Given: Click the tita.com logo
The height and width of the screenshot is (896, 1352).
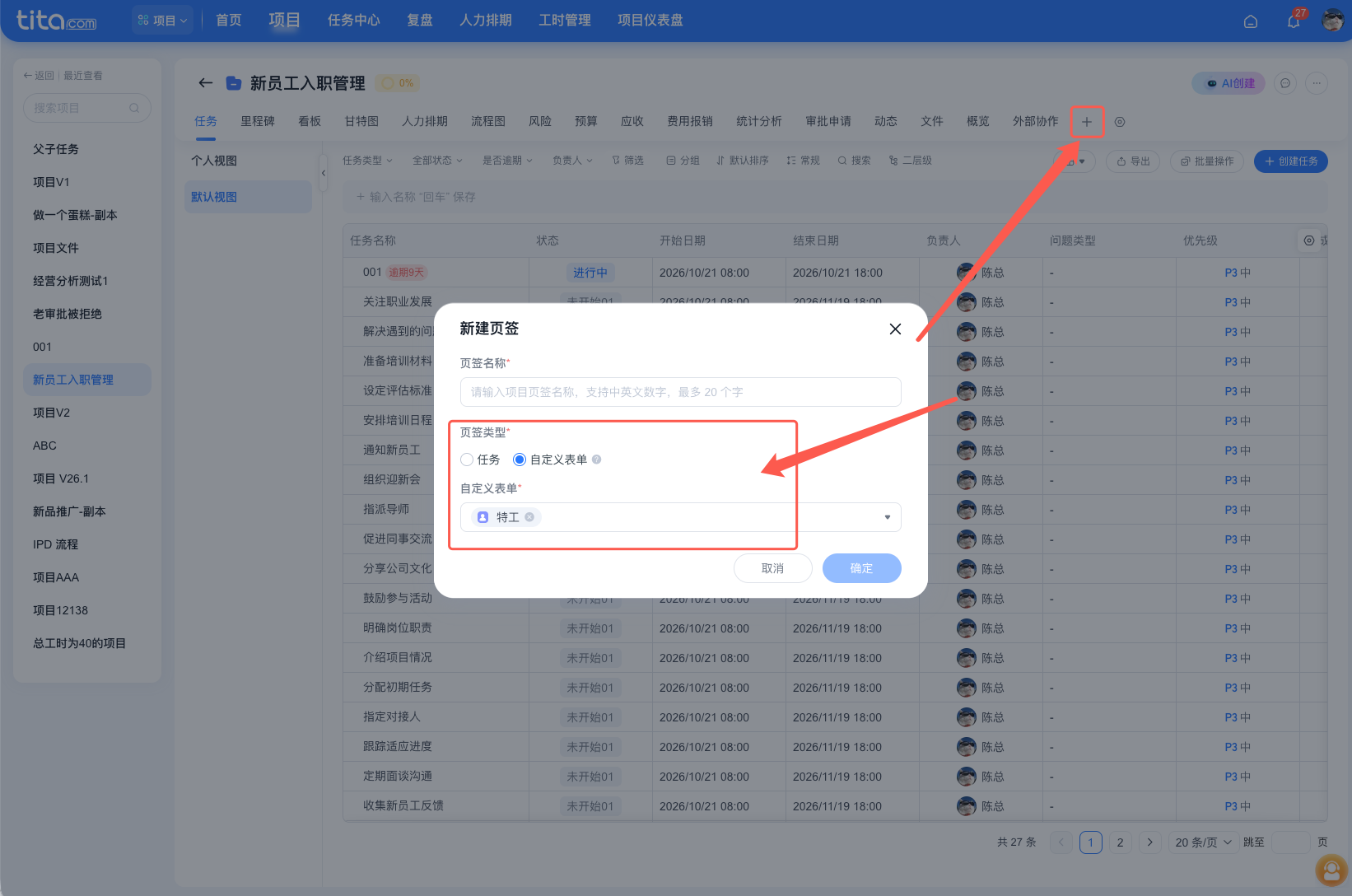Looking at the screenshot, I should click(56, 21).
